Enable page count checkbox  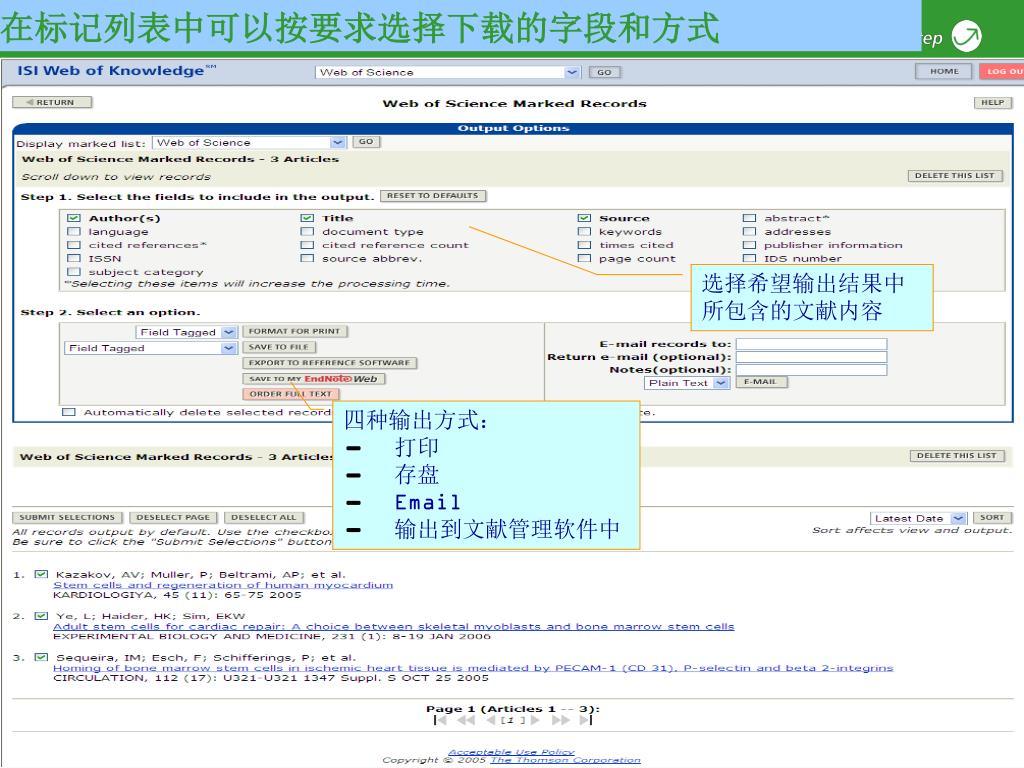click(x=584, y=258)
